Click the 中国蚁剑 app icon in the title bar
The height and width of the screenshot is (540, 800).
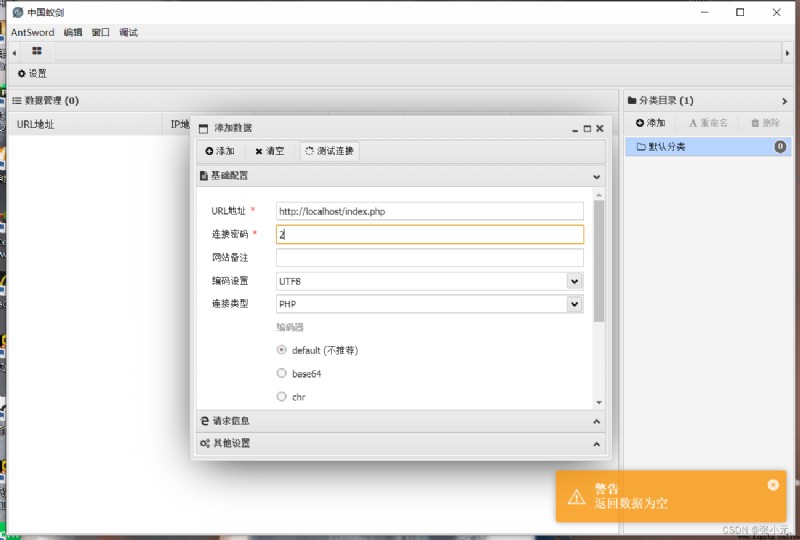coord(18,12)
